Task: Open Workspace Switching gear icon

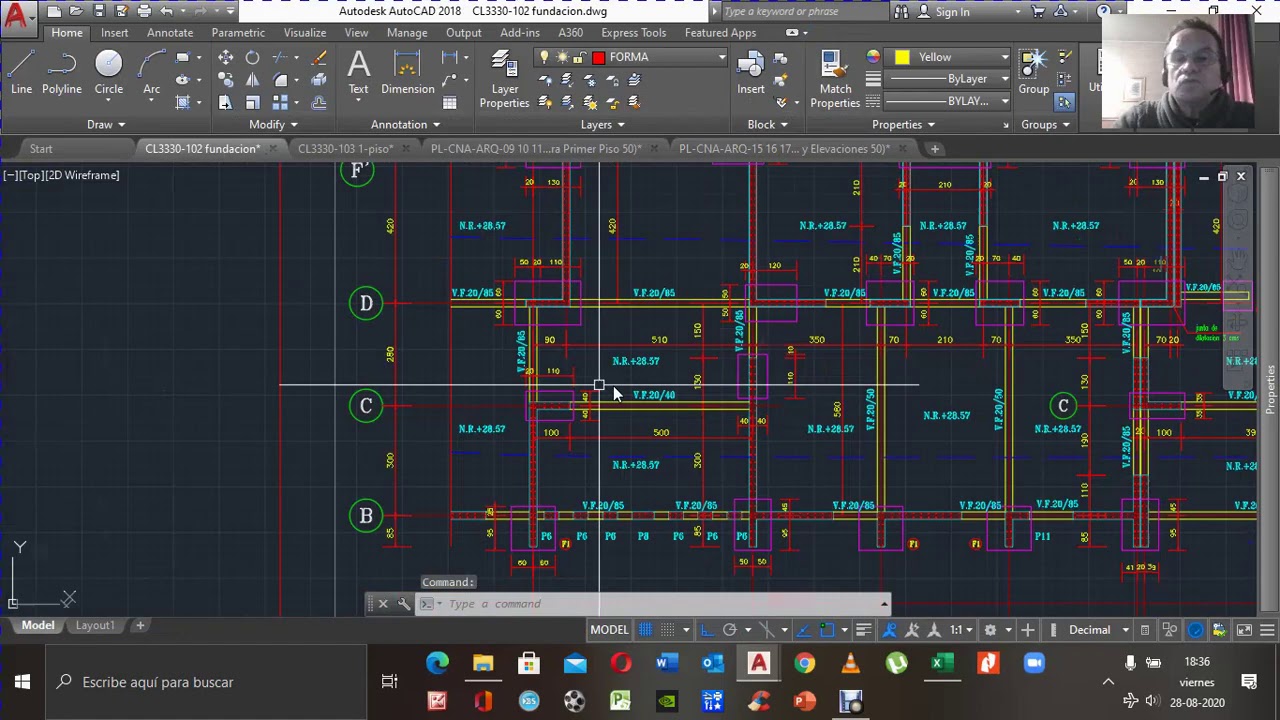Action: (990, 630)
